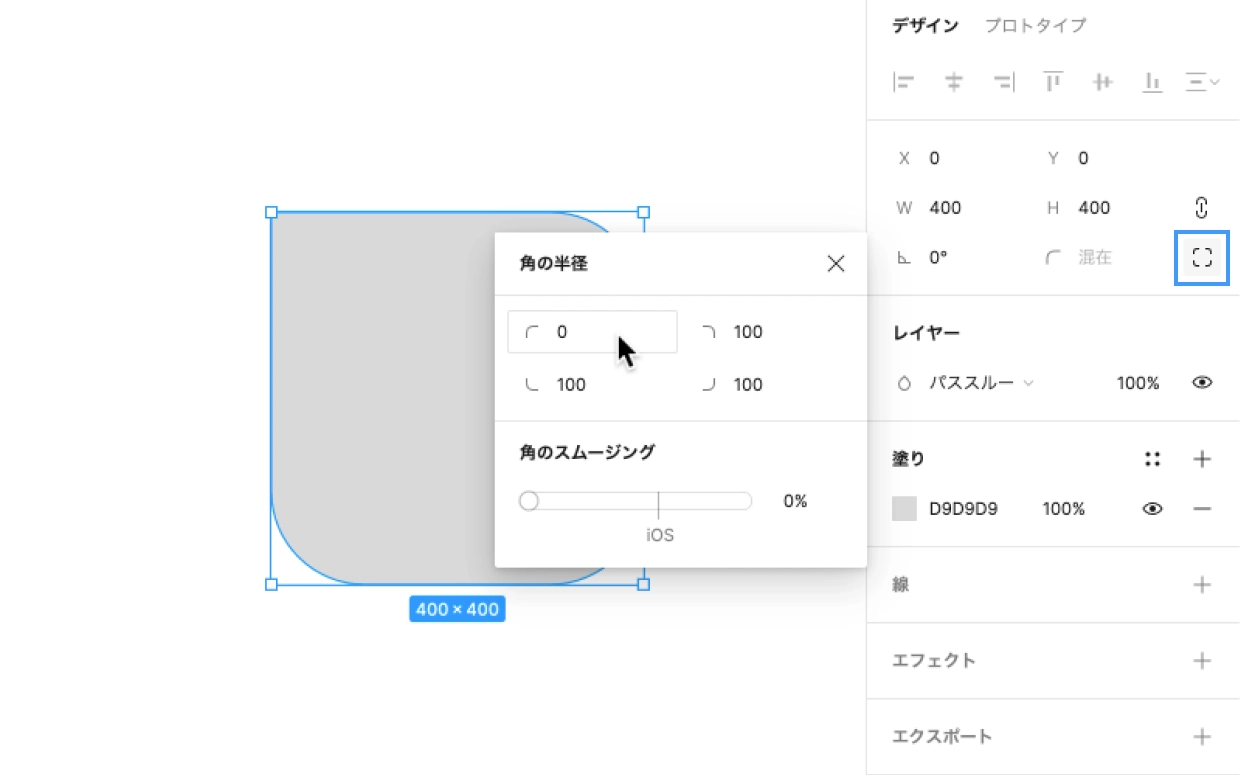Click the top-left corner radius field
Screen dimensions: 1240x775
(593, 332)
